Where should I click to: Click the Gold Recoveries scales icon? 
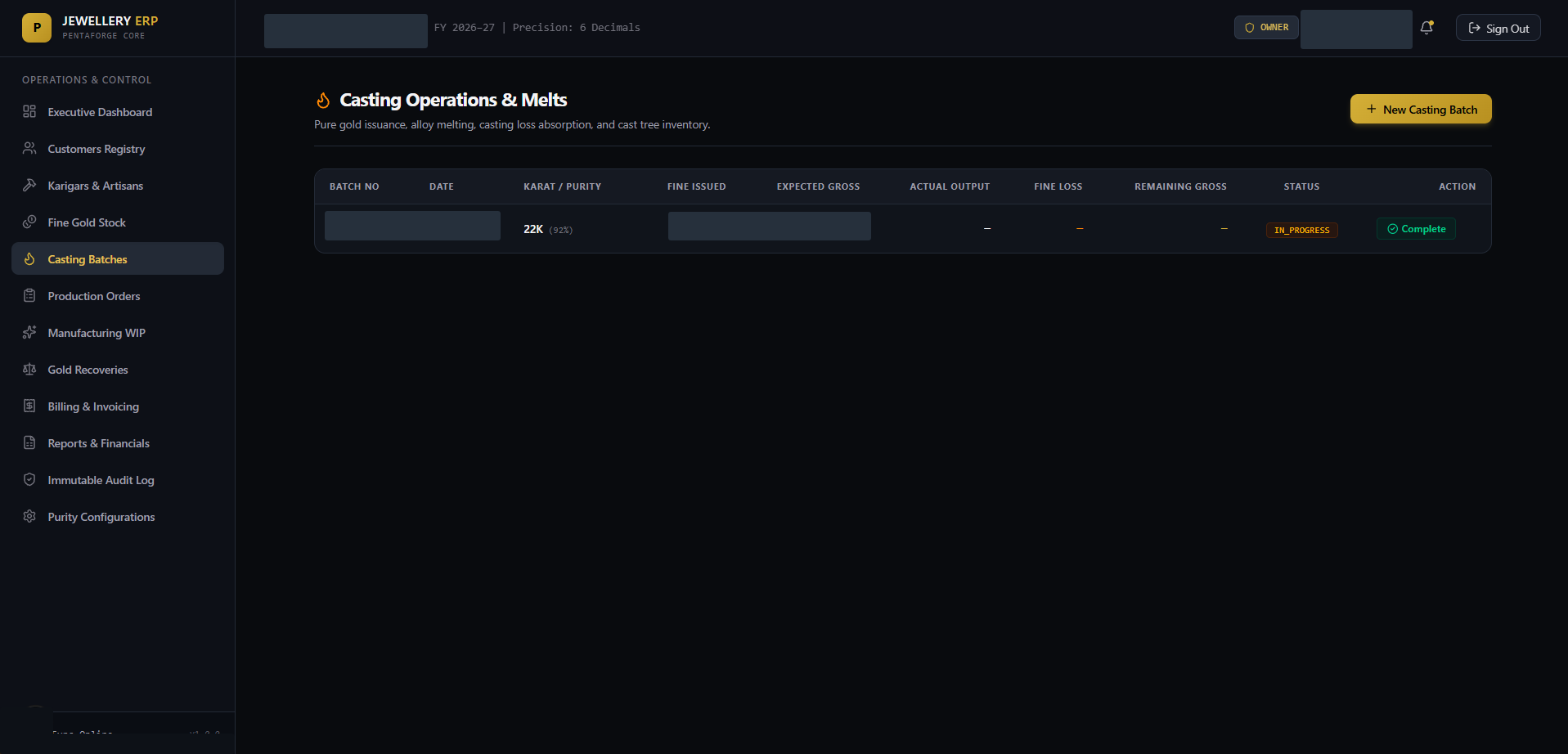[29, 369]
